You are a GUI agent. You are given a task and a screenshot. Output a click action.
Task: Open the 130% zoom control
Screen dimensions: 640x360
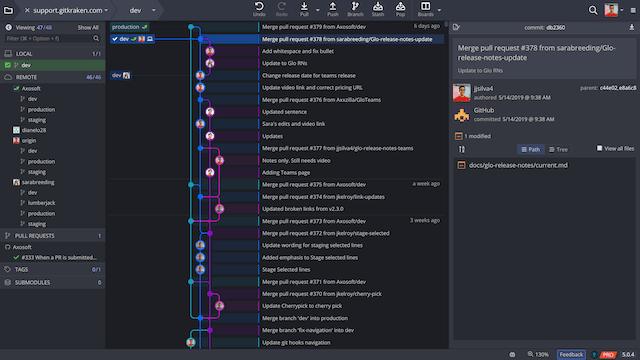point(538,355)
